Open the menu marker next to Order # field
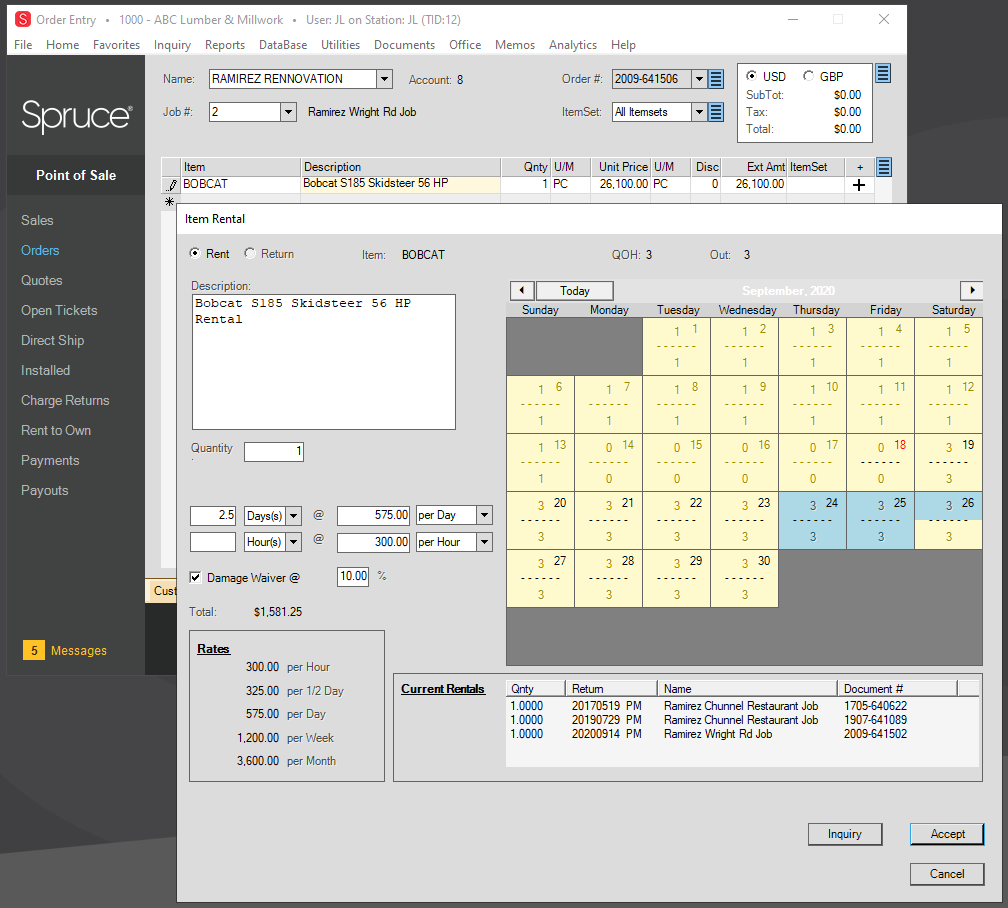The image size is (1008, 908). 716,79
